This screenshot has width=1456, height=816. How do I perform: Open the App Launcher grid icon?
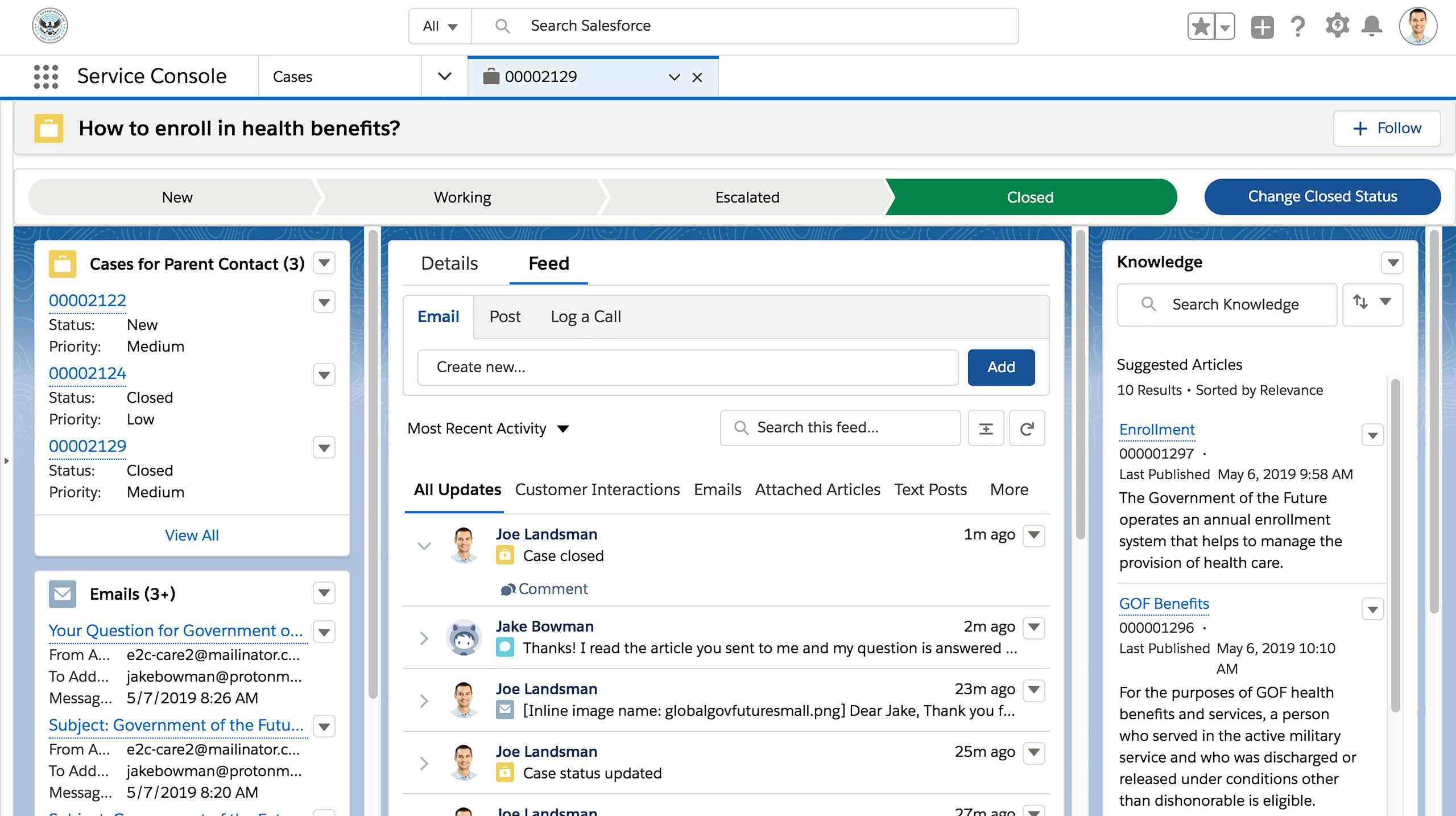click(45, 76)
